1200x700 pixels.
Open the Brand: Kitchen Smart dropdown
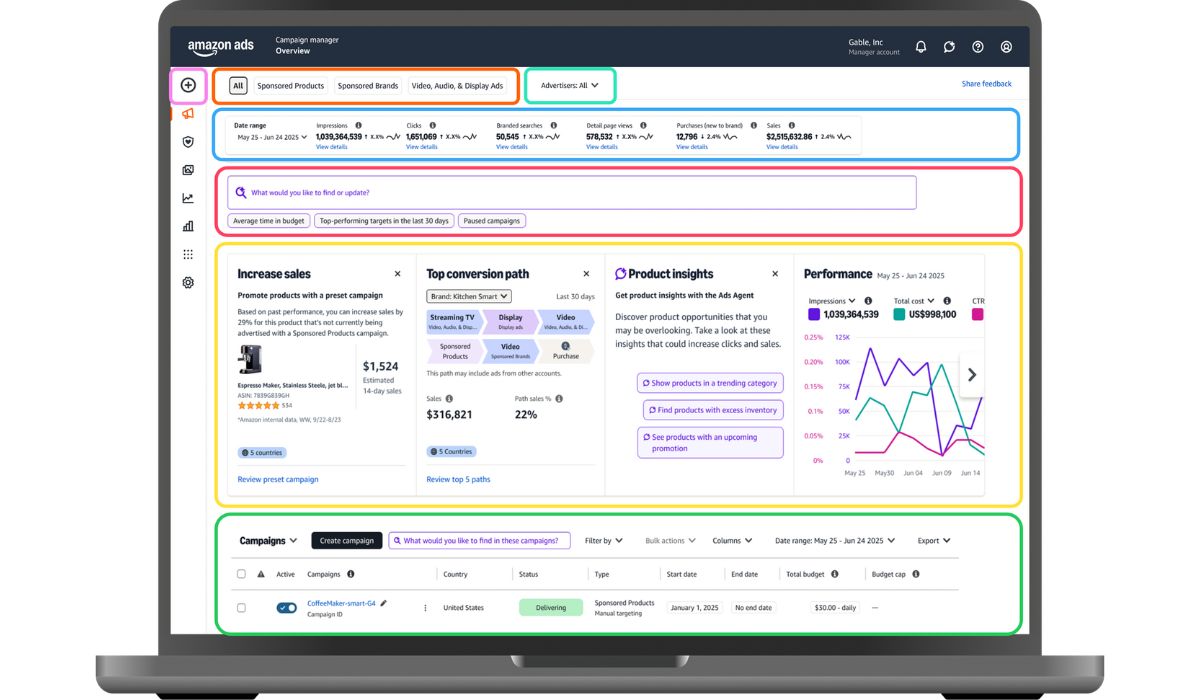[469, 296]
